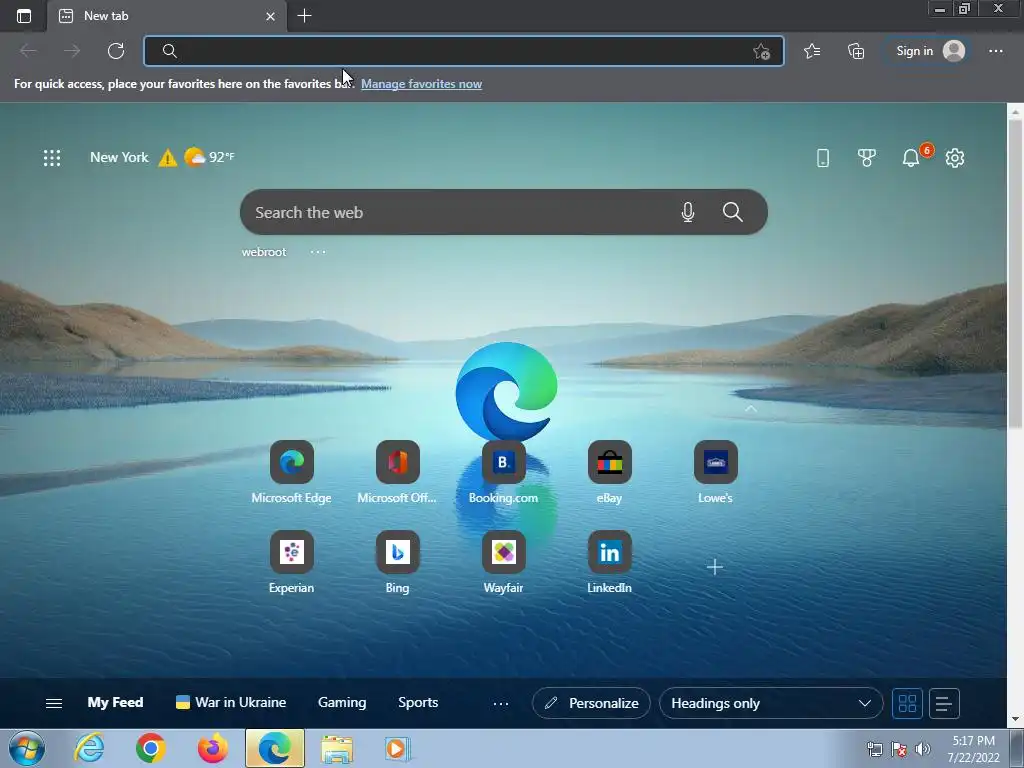The image size is (1024, 768).
Task: Close the New tab tab
Action: (270, 16)
